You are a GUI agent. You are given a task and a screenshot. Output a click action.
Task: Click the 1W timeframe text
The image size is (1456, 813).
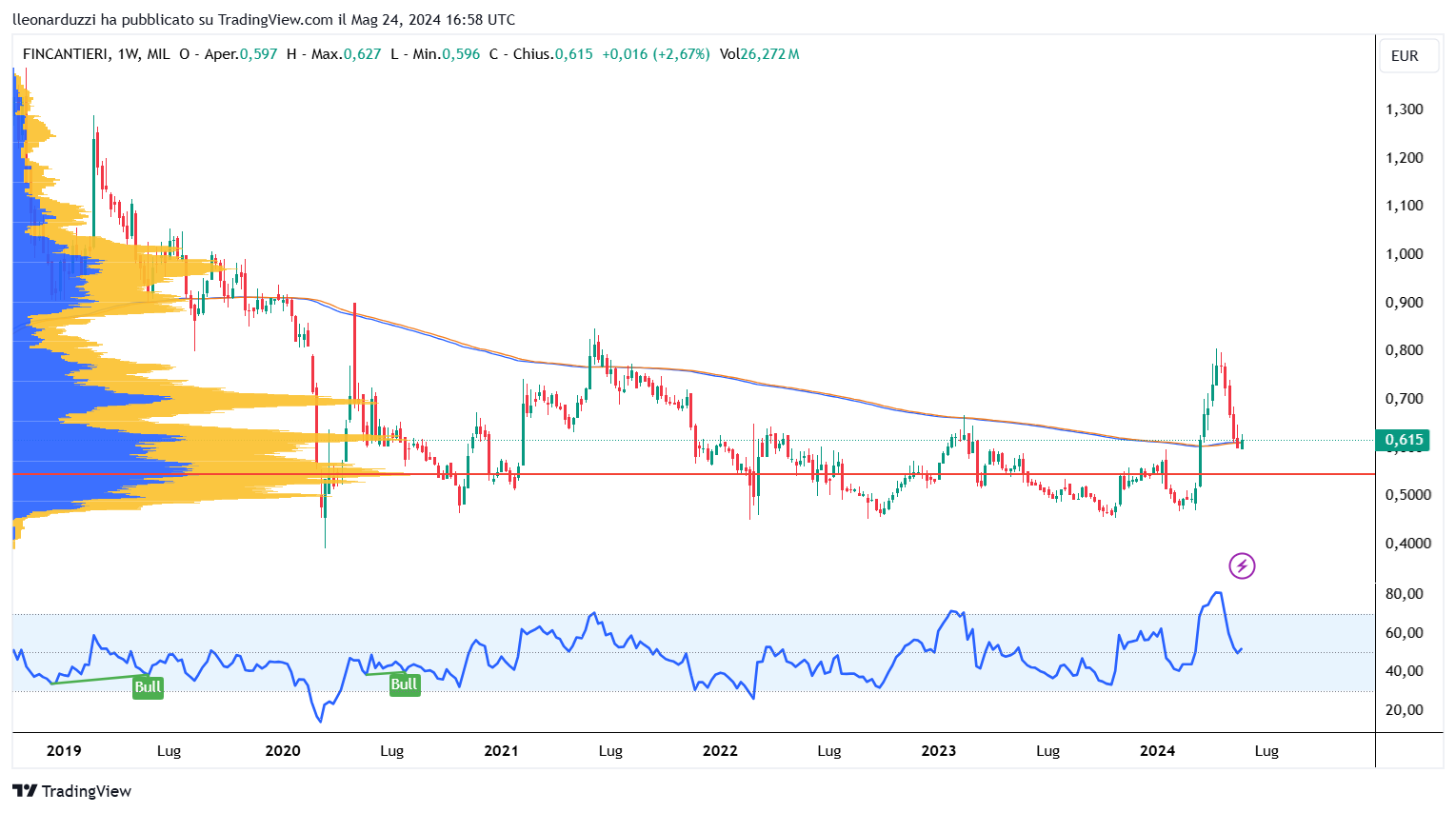pos(129,54)
